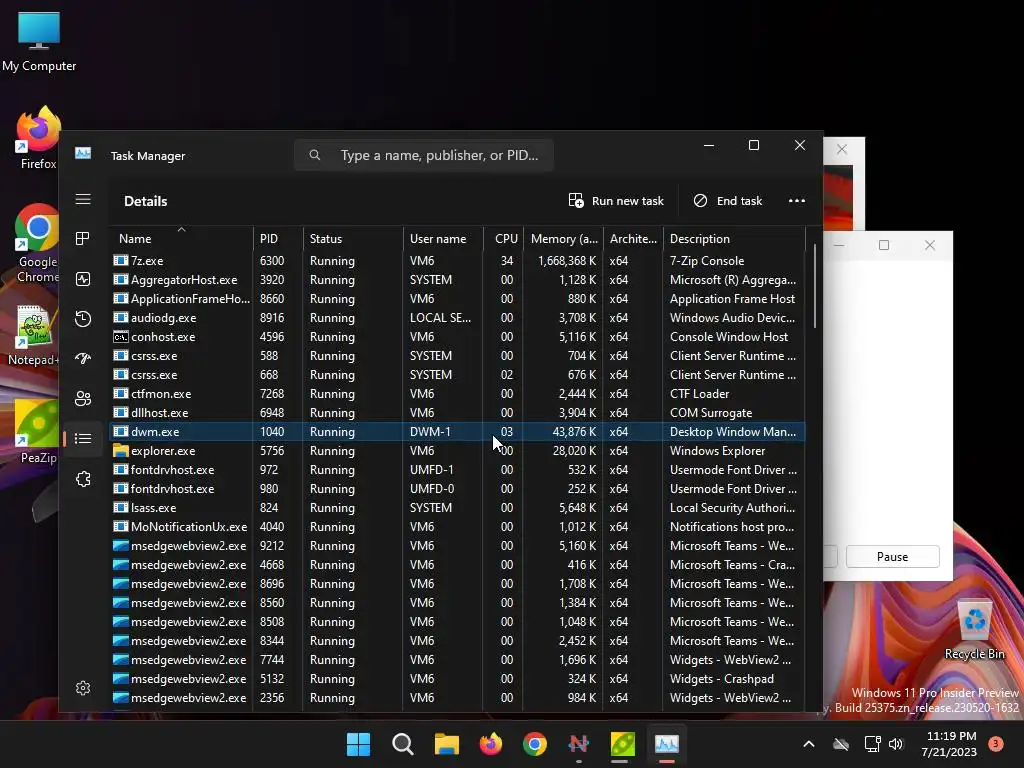Sort by the Memory column header
The height and width of the screenshot is (768, 1024).
pos(563,238)
